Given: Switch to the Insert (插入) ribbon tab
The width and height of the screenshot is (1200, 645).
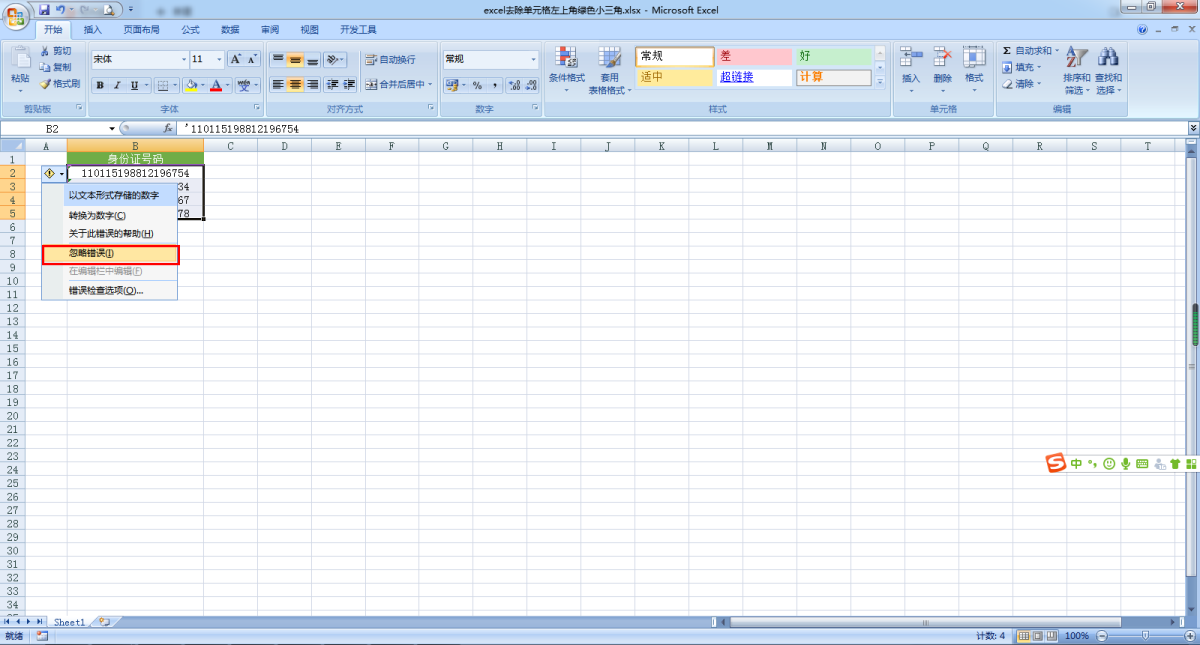Looking at the screenshot, I should tap(93, 30).
